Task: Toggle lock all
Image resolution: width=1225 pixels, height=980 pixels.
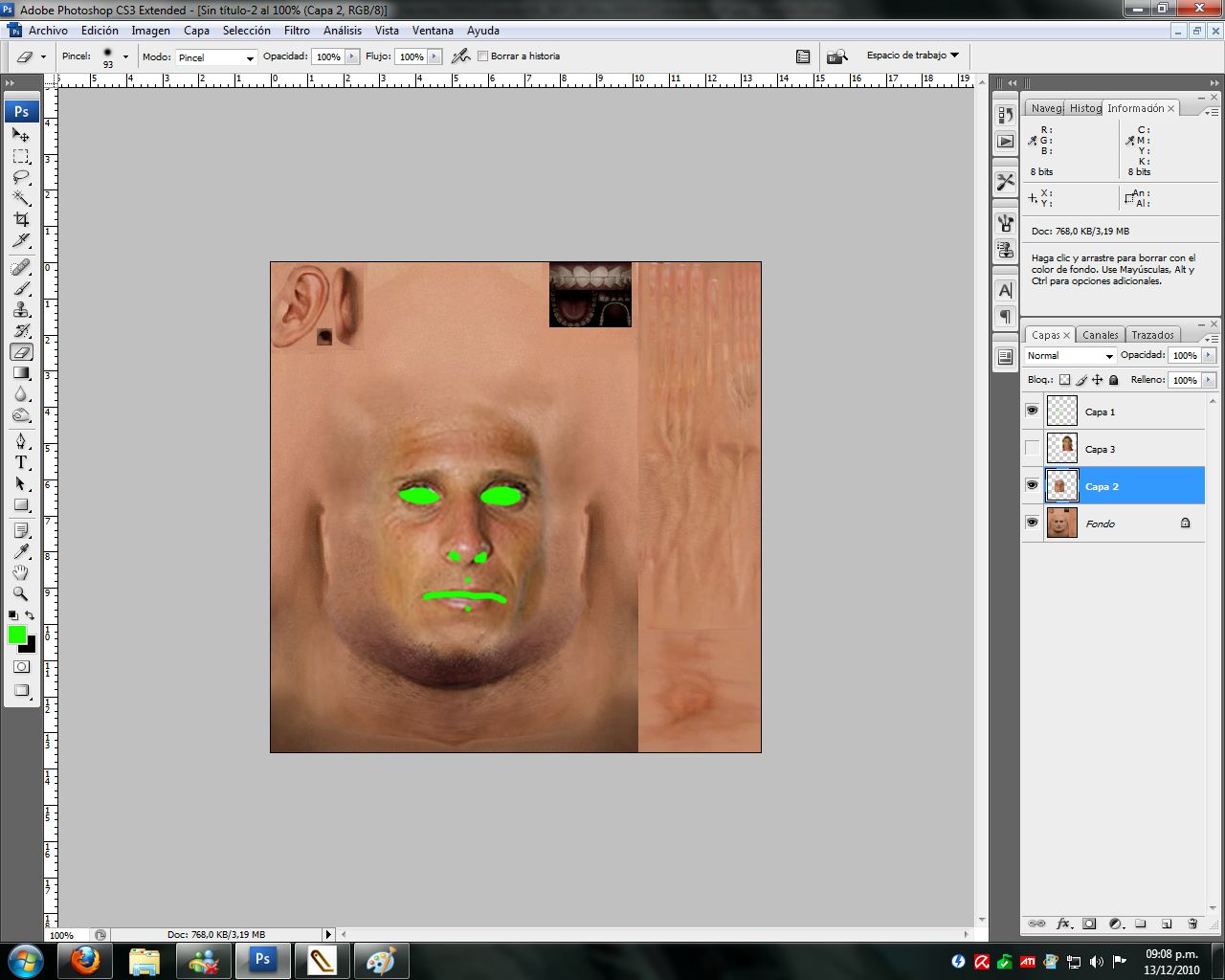Action: (x=1114, y=380)
